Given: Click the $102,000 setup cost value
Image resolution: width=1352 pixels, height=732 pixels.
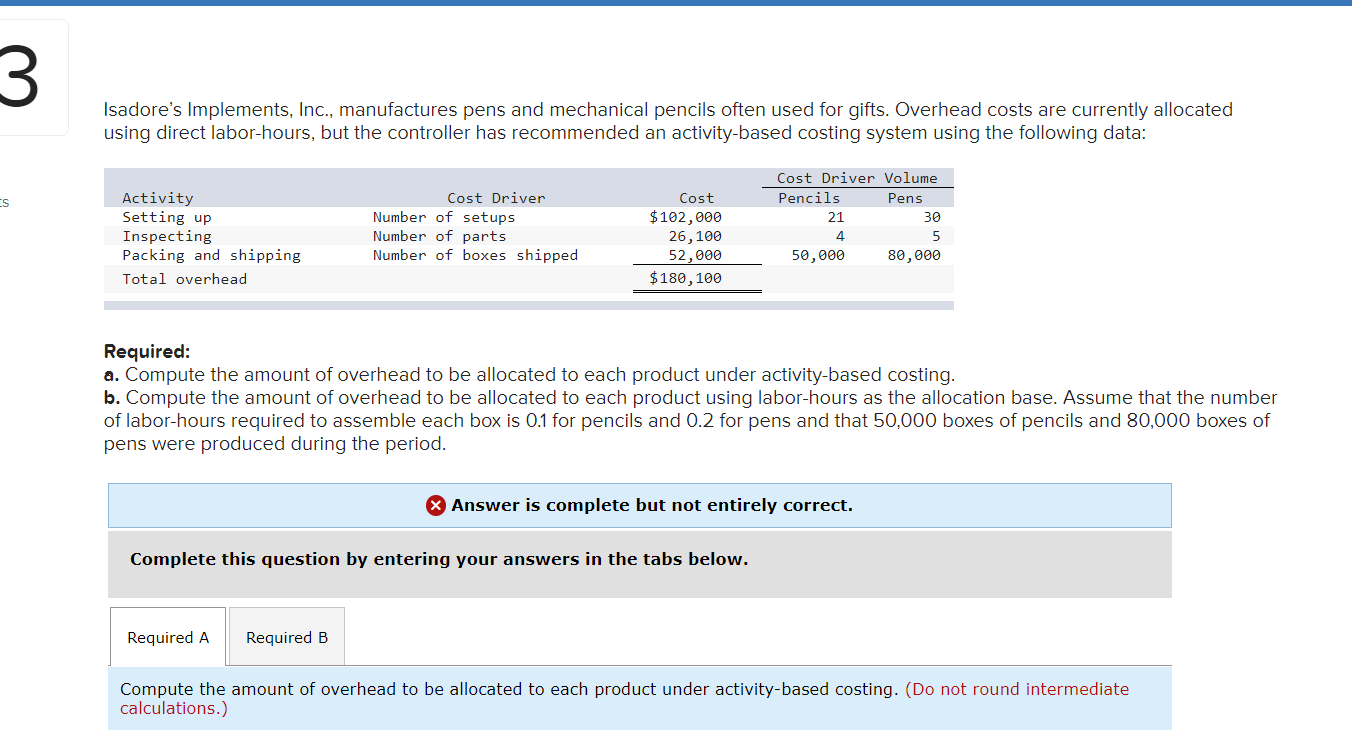Looking at the screenshot, I should pos(685,217).
